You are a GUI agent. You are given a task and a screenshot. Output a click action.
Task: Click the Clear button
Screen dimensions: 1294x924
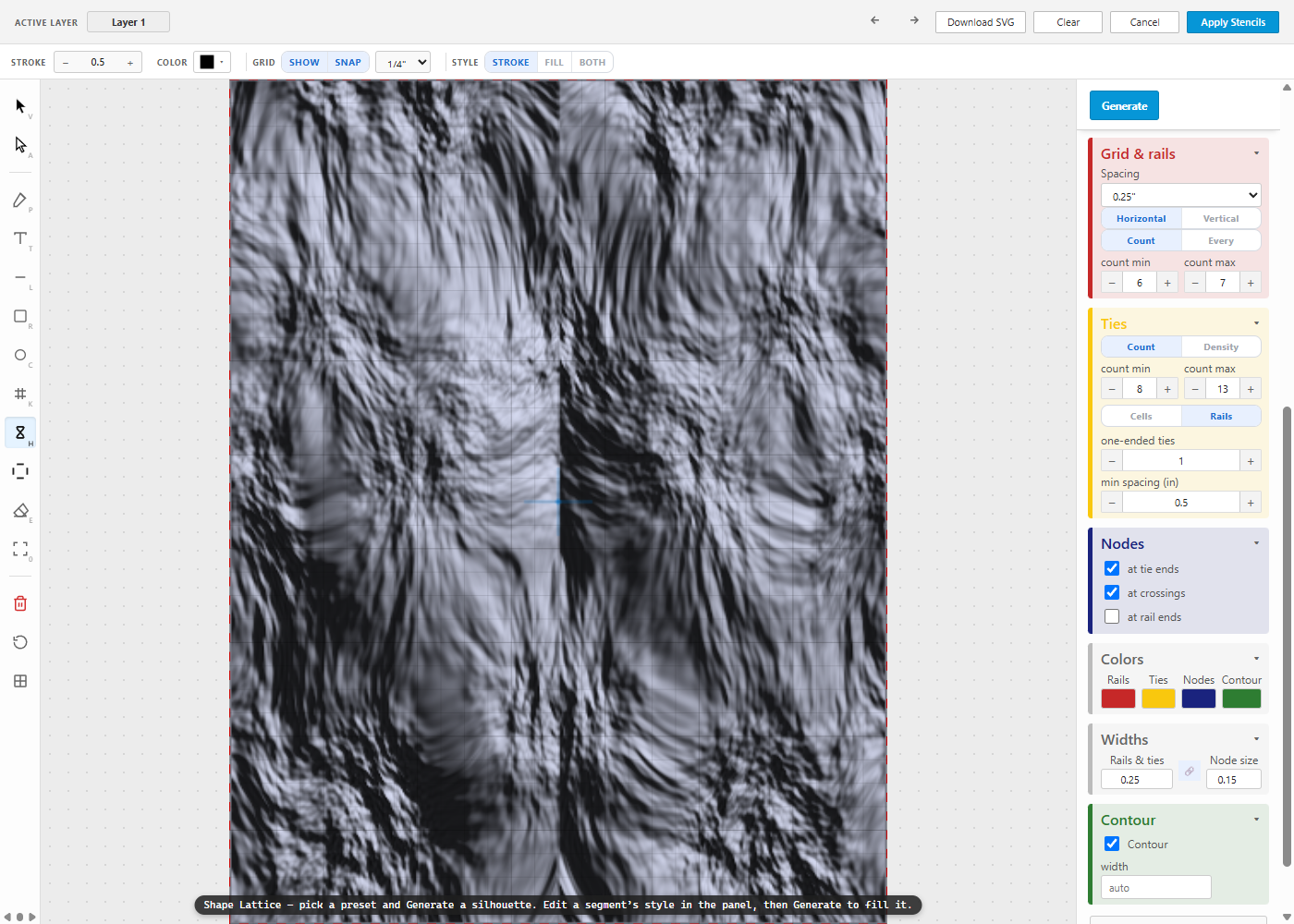[1068, 22]
